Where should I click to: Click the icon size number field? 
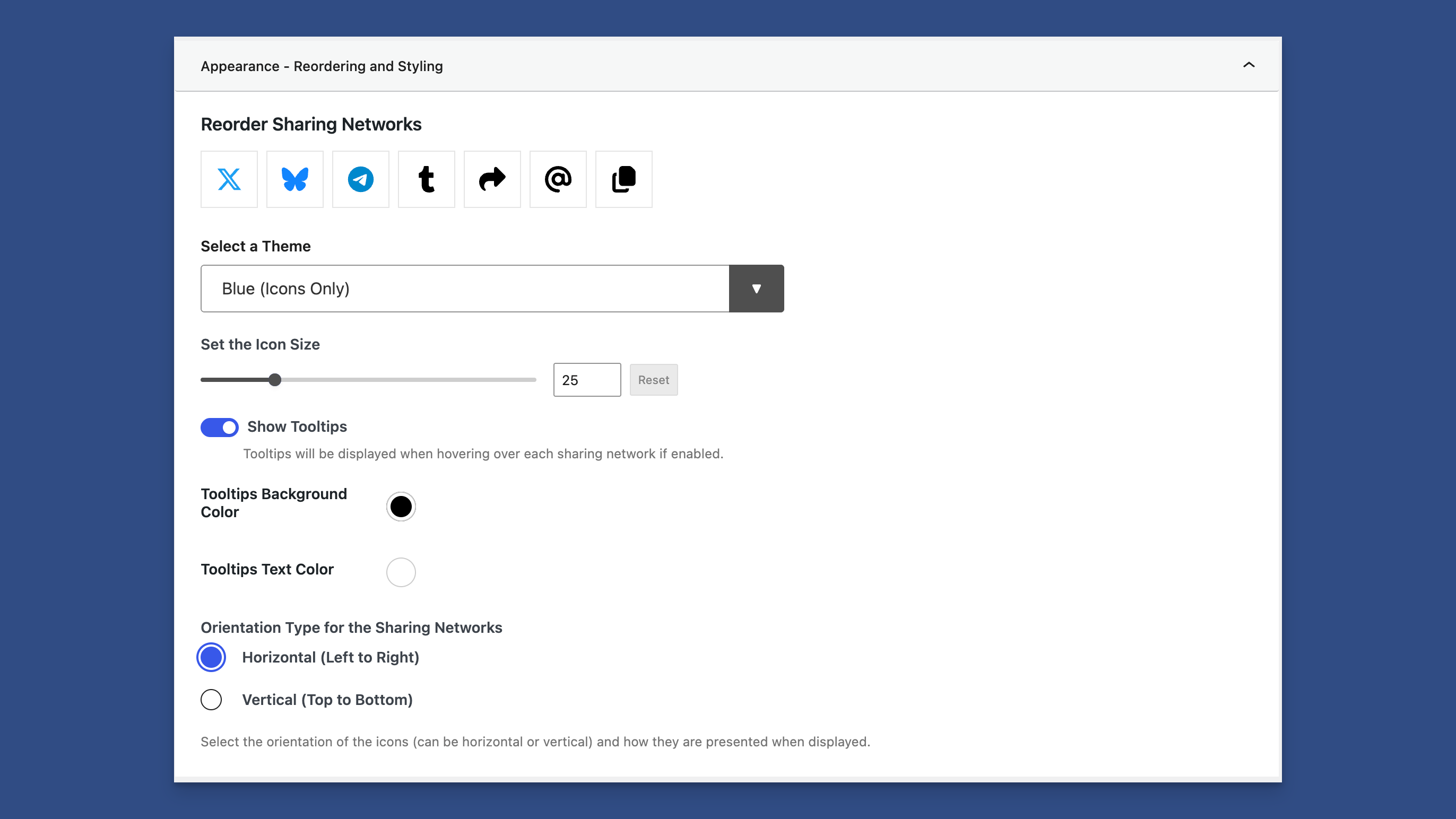click(587, 380)
